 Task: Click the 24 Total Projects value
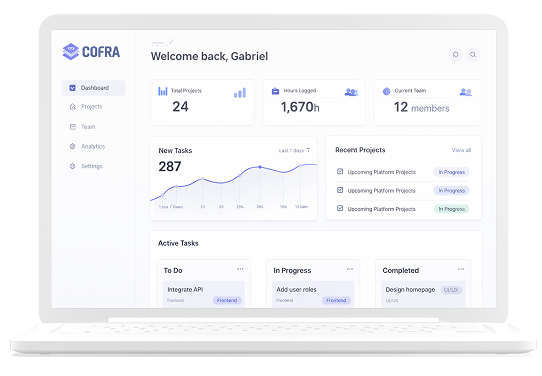coord(180,106)
